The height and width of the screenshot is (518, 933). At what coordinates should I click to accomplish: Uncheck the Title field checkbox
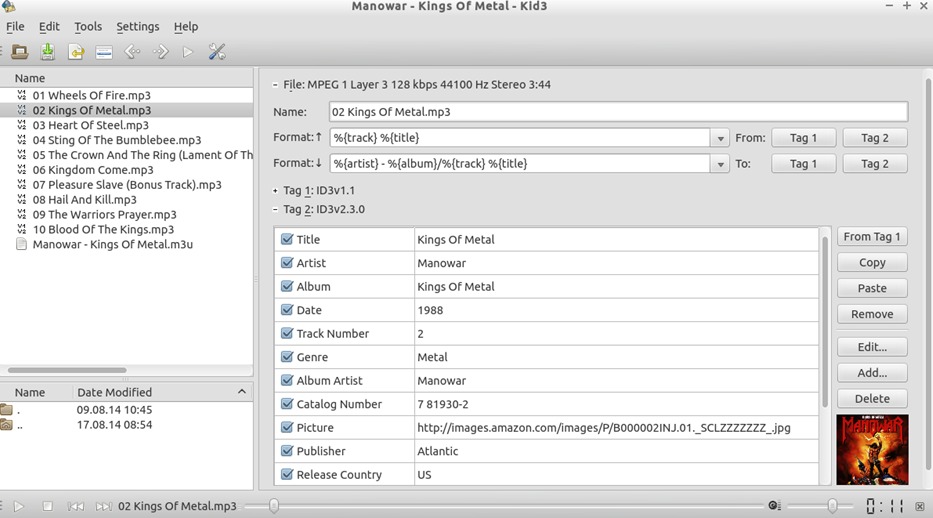(287, 239)
